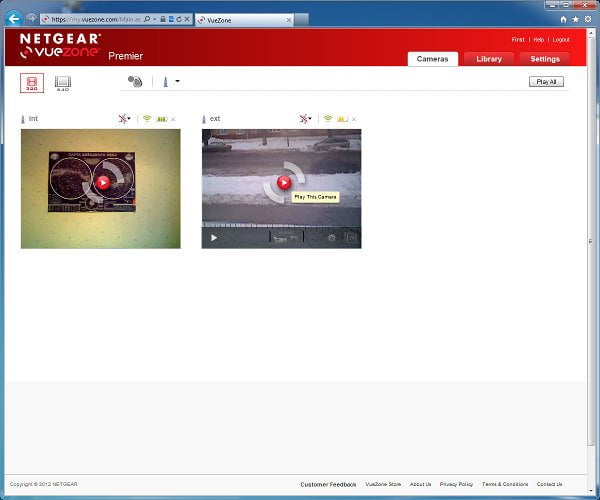Take a snapshot with ext camera icon
The width and height of the screenshot is (600, 500).
[x=351, y=238]
